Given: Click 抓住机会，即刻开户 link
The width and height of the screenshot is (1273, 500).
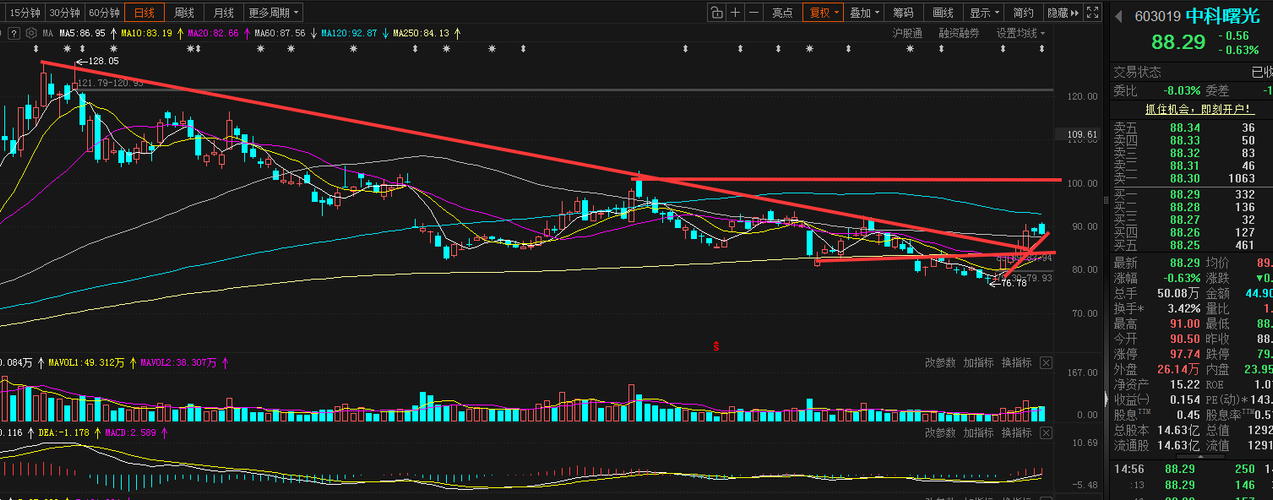Looking at the screenshot, I should click(x=1198, y=108).
